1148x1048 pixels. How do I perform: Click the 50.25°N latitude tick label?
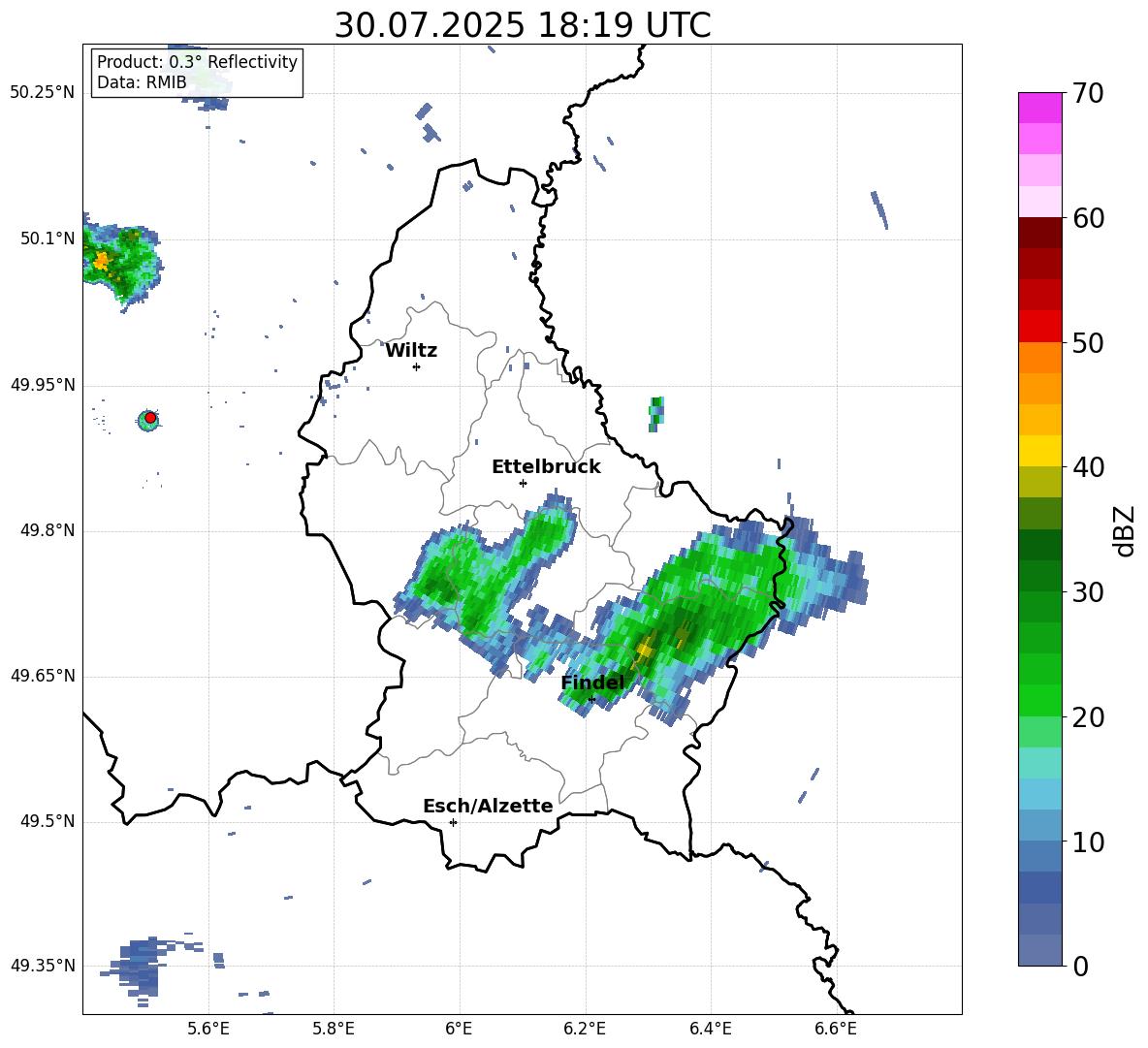point(43,93)
